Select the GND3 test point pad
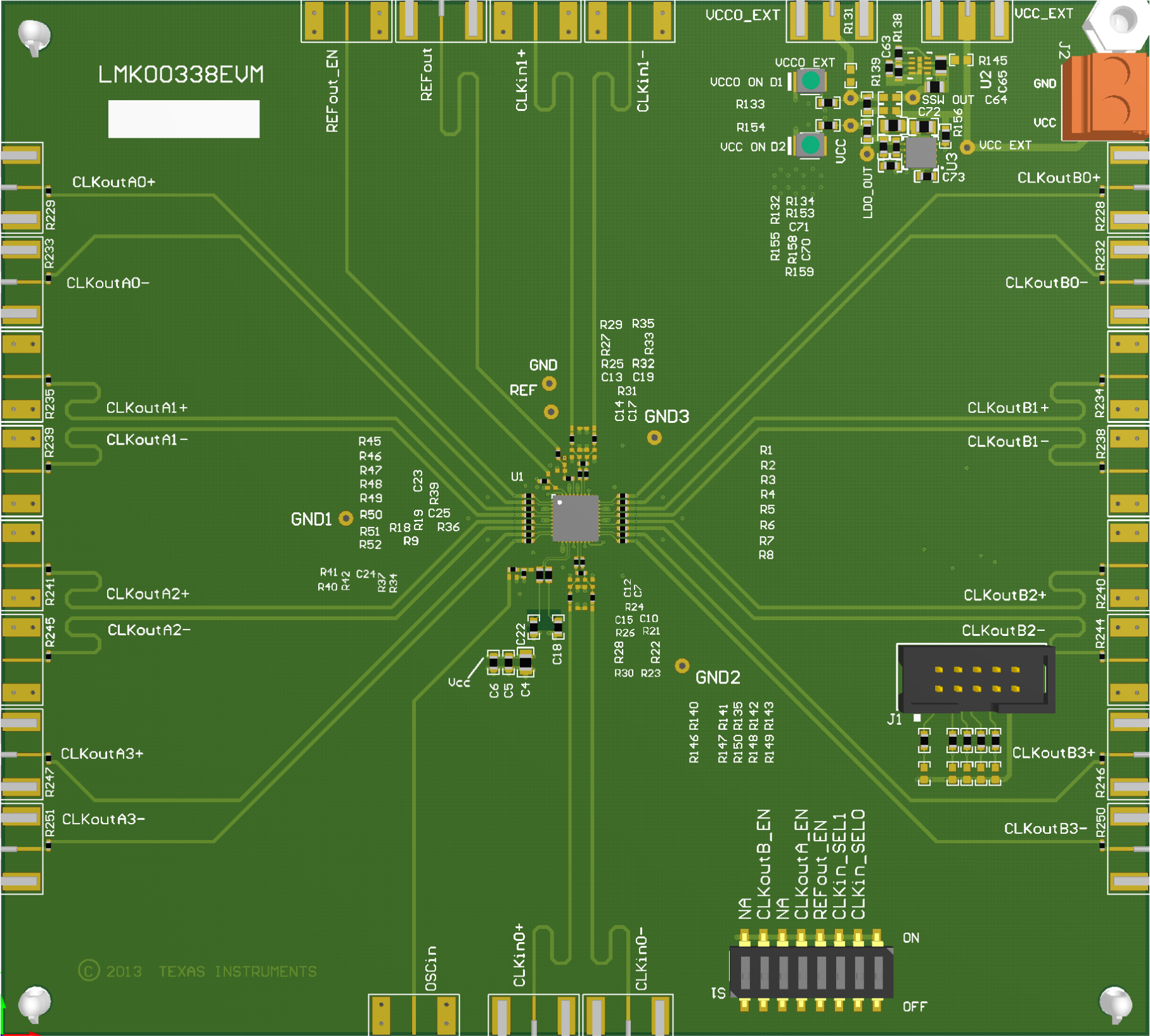Viewport: 1150px width, 1036px height. [654, 437]
